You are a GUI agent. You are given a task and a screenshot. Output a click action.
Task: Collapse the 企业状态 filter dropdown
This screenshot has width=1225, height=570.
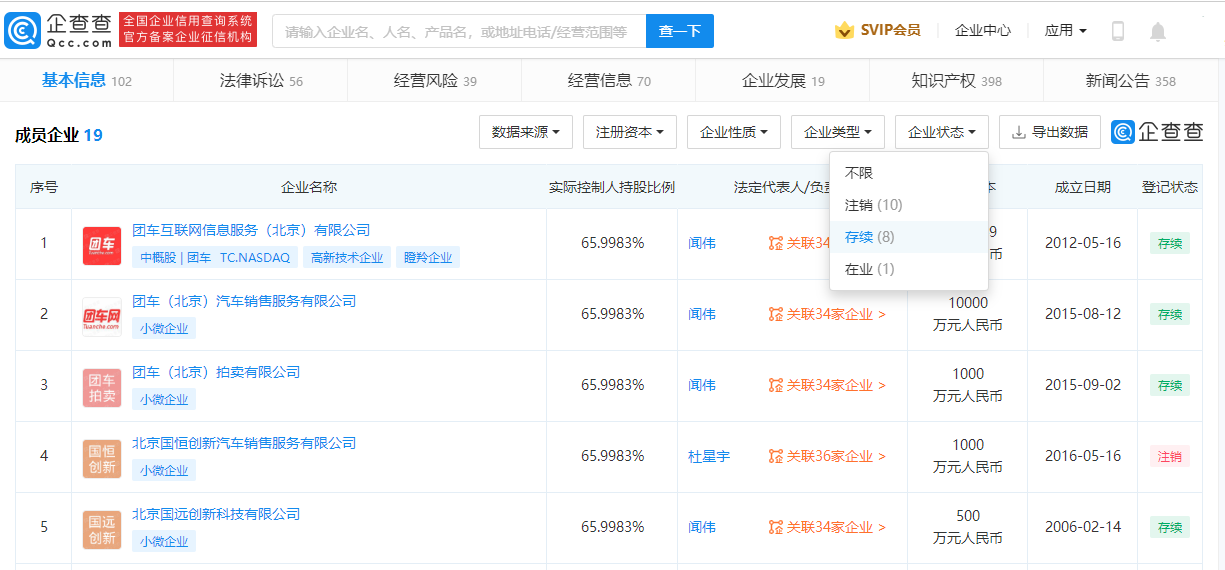point(942,132)
